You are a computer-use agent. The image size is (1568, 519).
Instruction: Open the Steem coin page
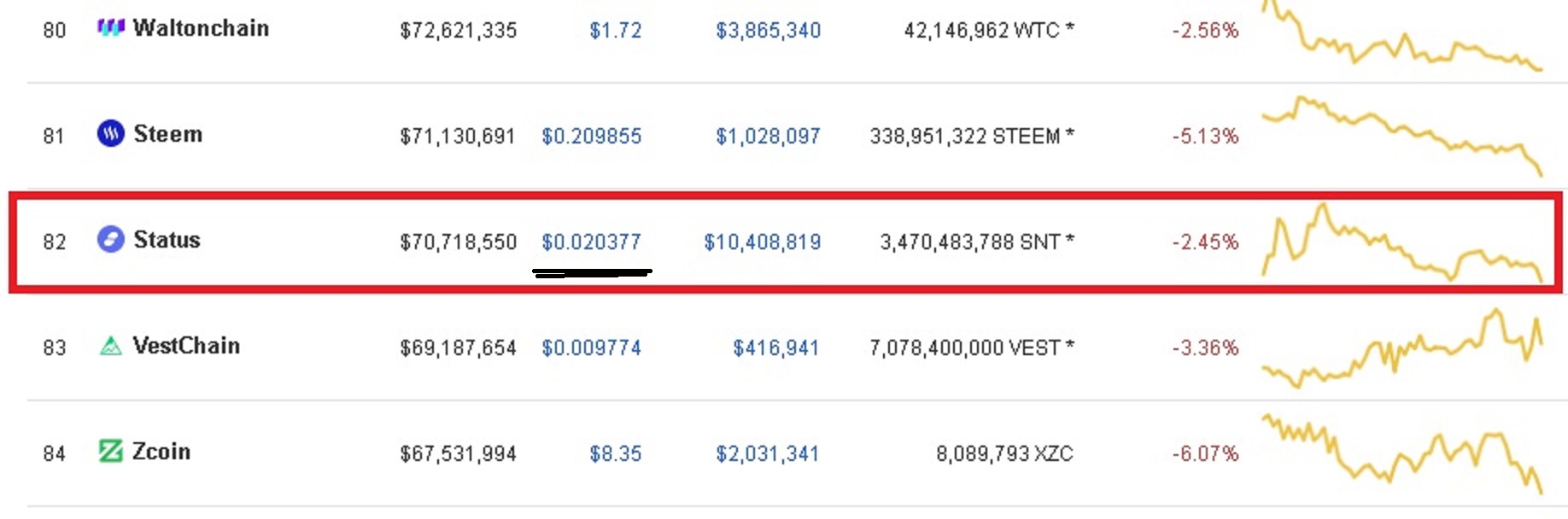168,134
